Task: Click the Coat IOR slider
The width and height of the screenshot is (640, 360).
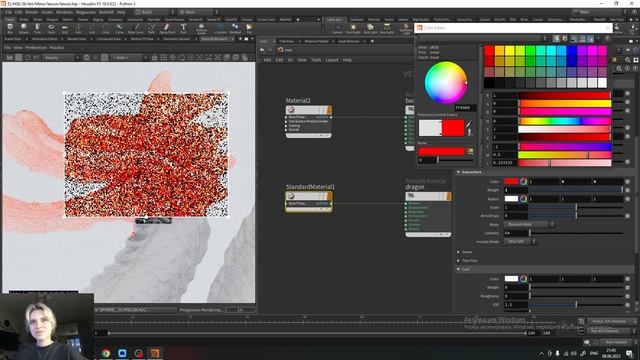Action: point(576,304)
